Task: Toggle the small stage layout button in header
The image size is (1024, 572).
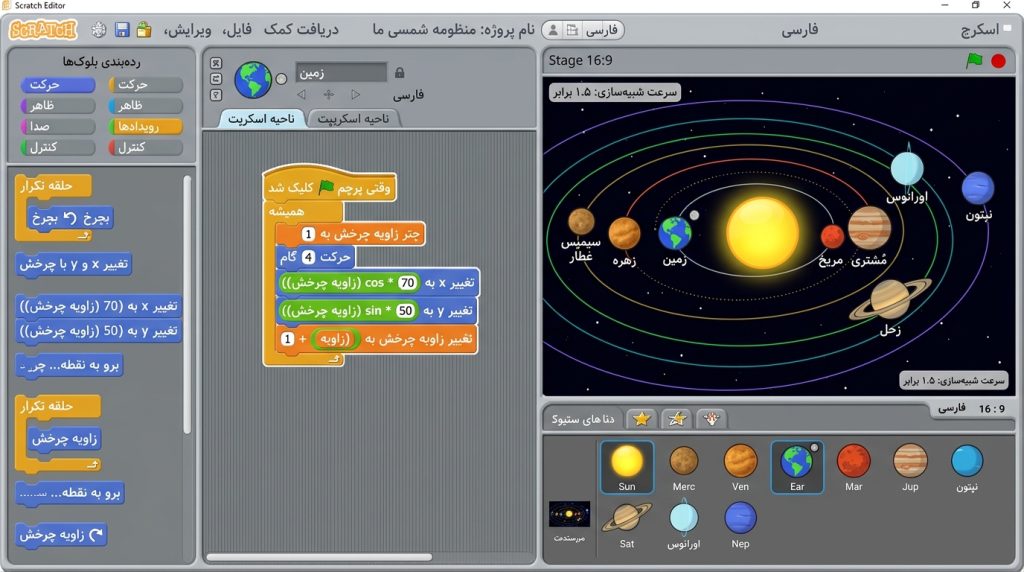Action: (x=572, y=30)
